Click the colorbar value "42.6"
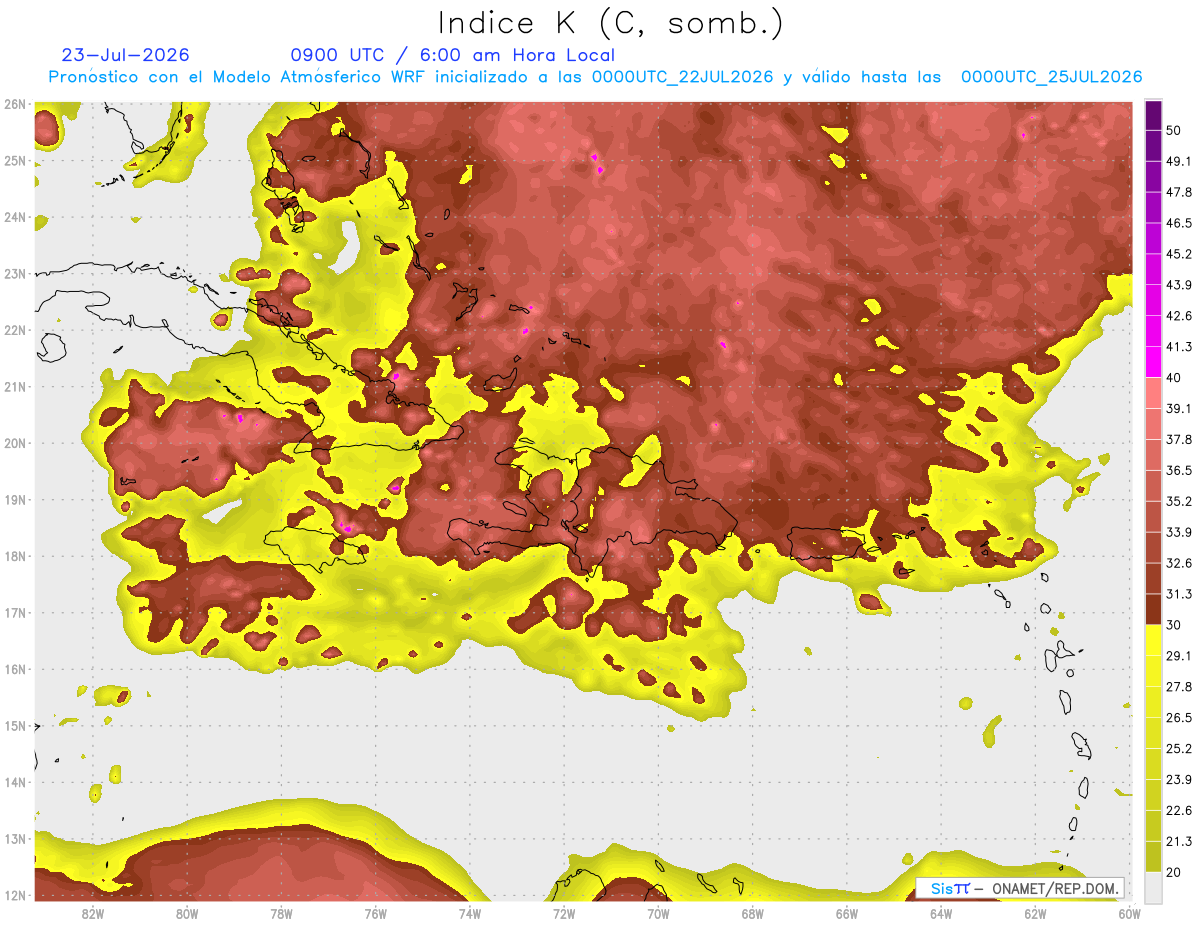The image size is (1200, 927). click(x=1179, y=316)
